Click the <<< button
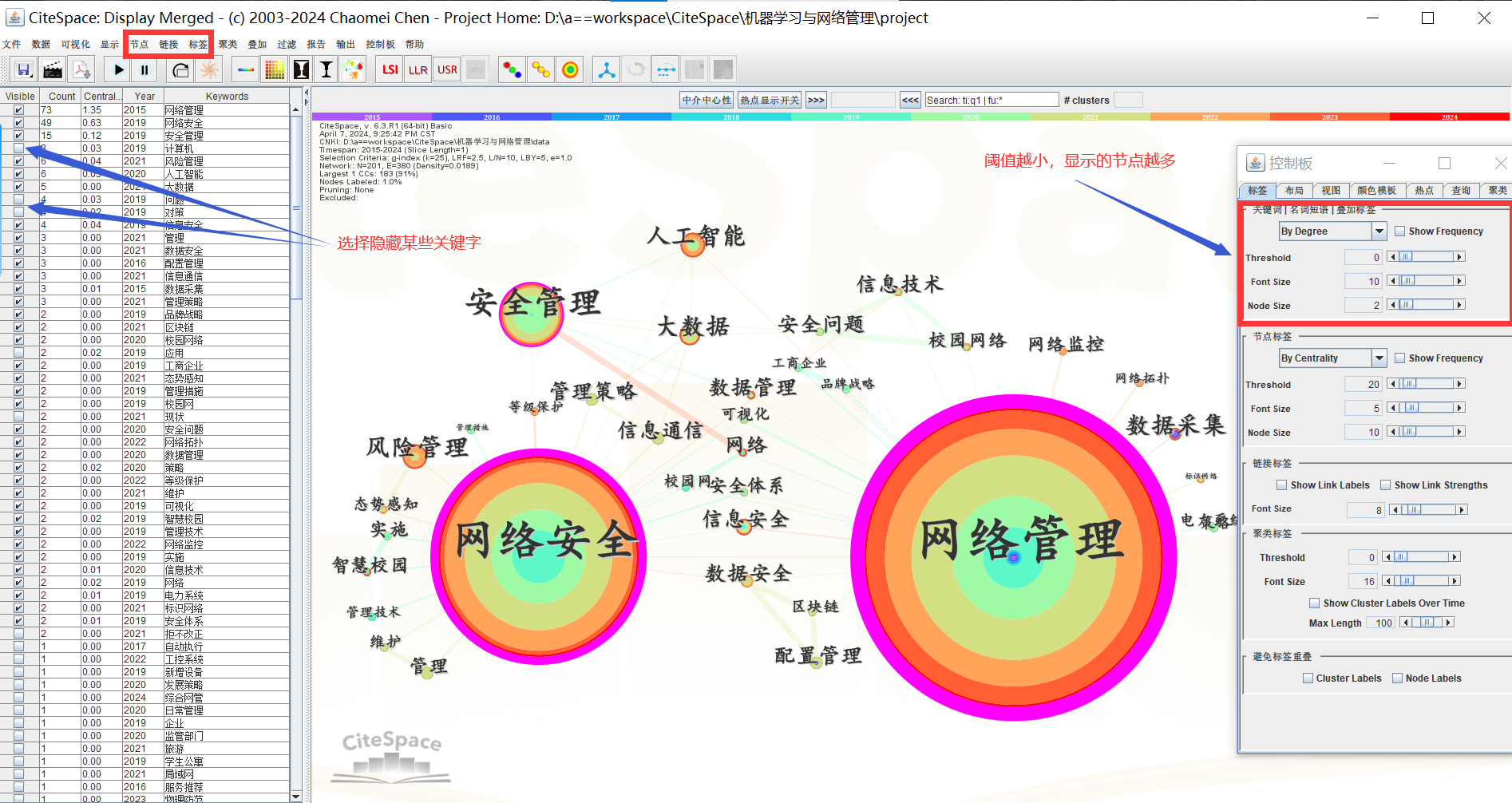Image resolution: width=1512 pixels, height=803 pixels. click(x=910, y=100)
